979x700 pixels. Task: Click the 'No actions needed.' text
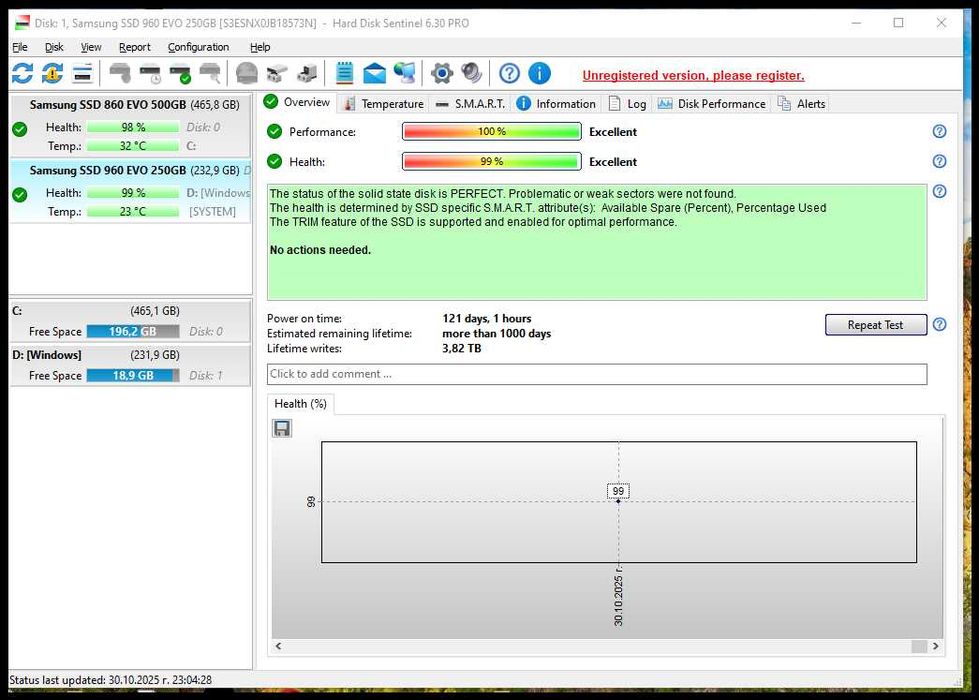(x=320, y=250)
